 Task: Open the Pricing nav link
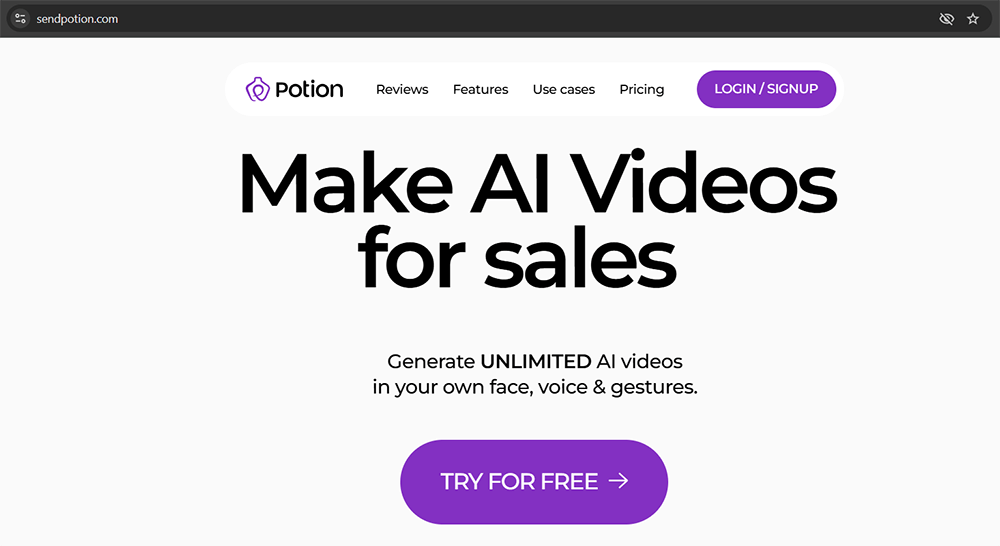coord(642,89)
